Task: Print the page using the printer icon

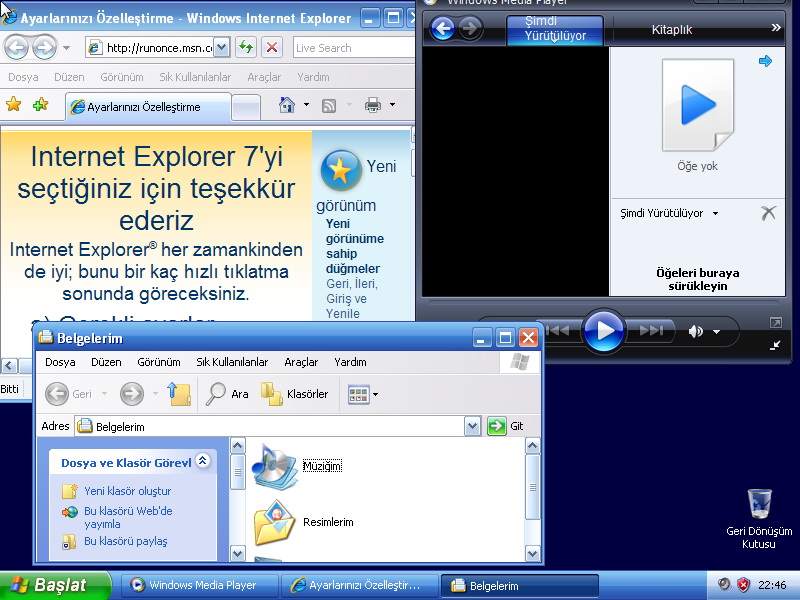Action: tap(373, 105)
